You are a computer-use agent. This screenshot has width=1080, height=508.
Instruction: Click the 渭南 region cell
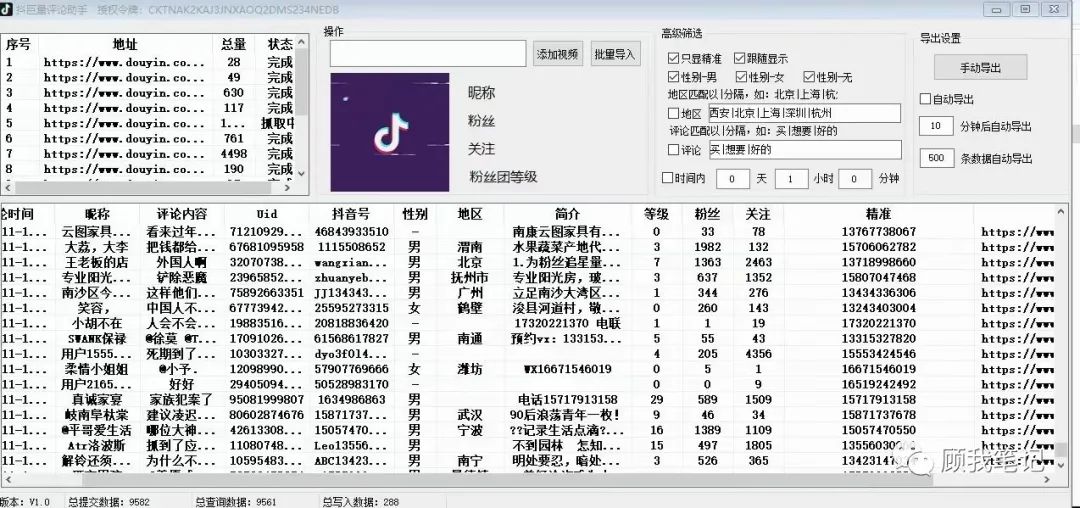pyautogui.click(x=470, y=247)
